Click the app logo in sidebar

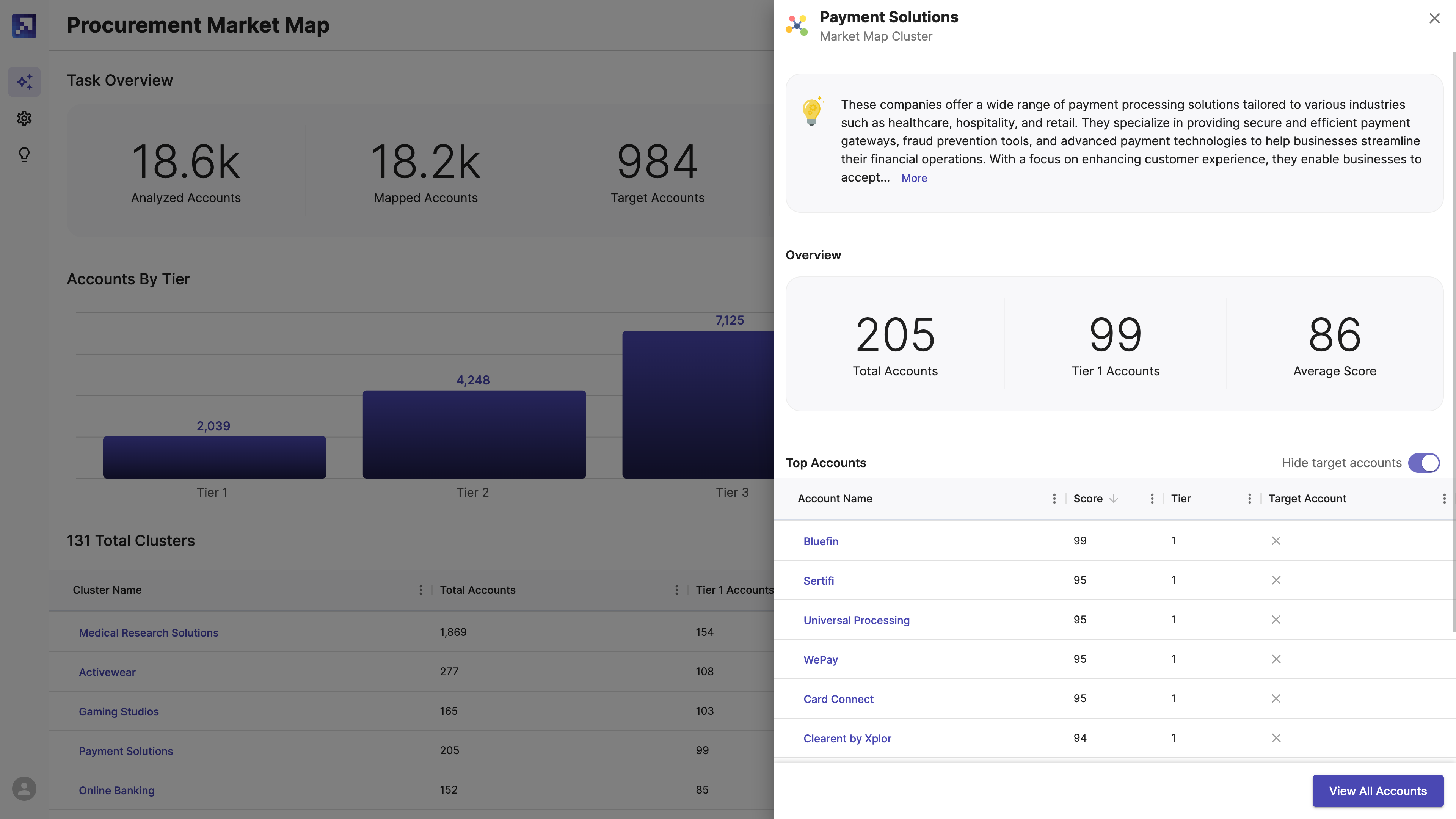(x=24, y=25)
